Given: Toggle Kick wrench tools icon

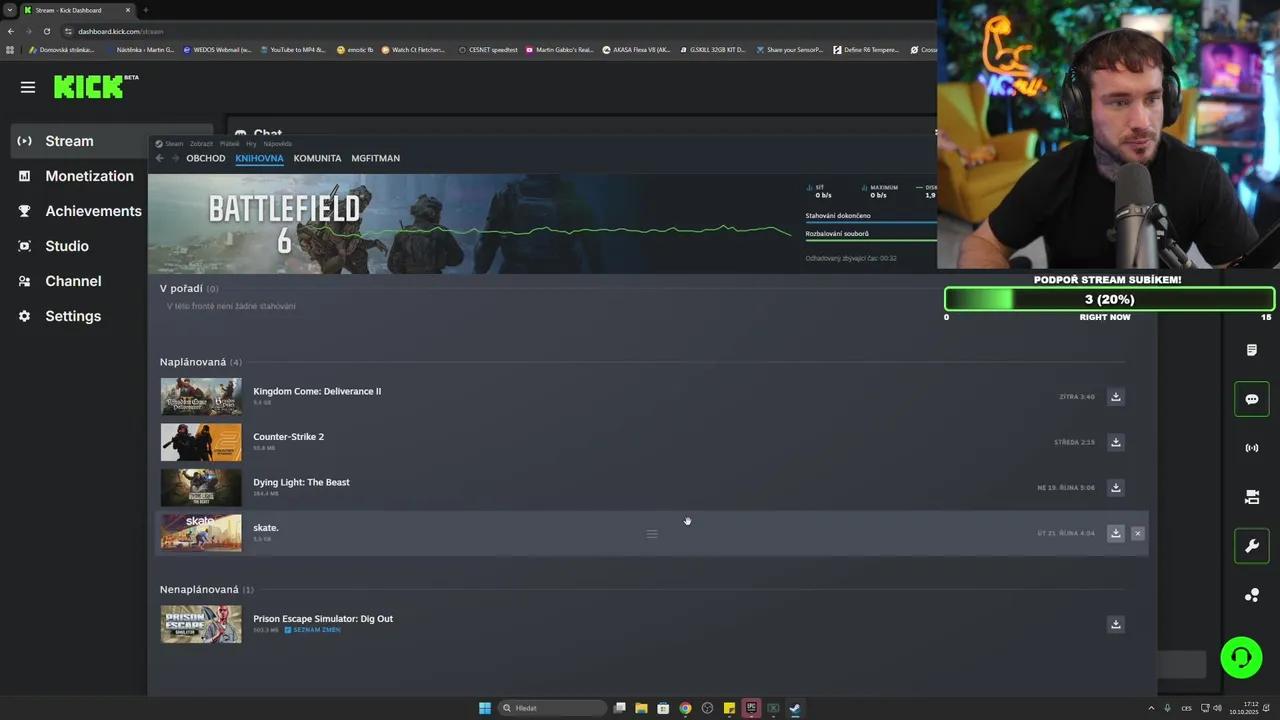Looking at the screenshot, I should point(1252,546).
